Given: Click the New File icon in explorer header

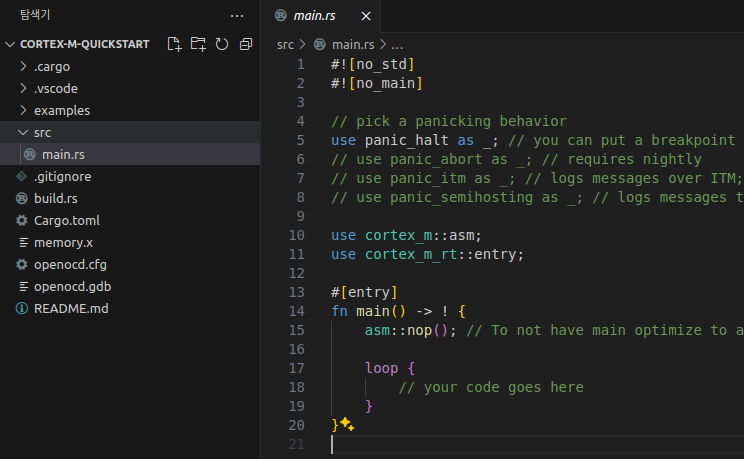Looking at the screenshot, I should pos(175,44).
